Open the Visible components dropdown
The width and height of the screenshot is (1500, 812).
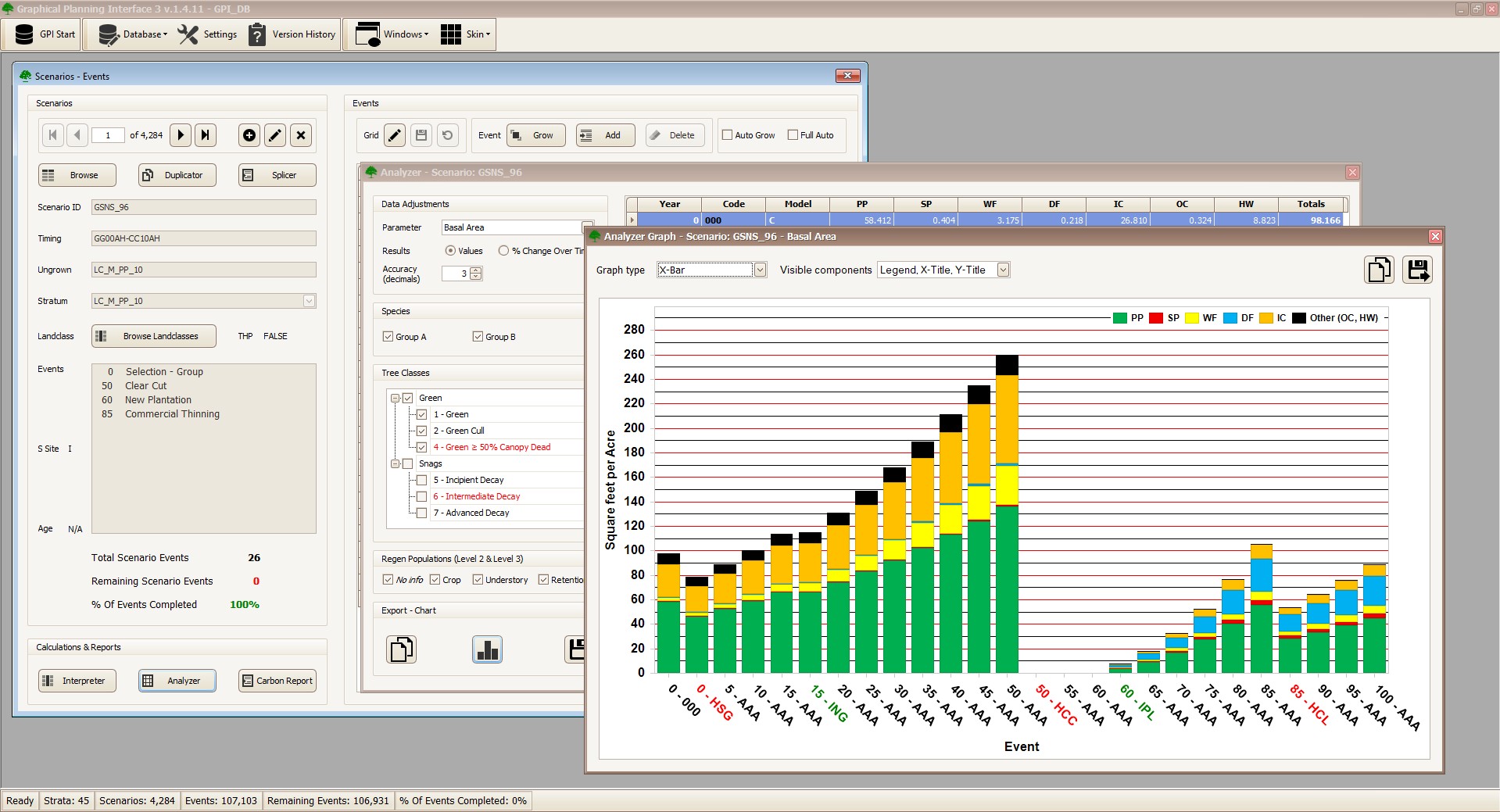tap(1004, 270)
